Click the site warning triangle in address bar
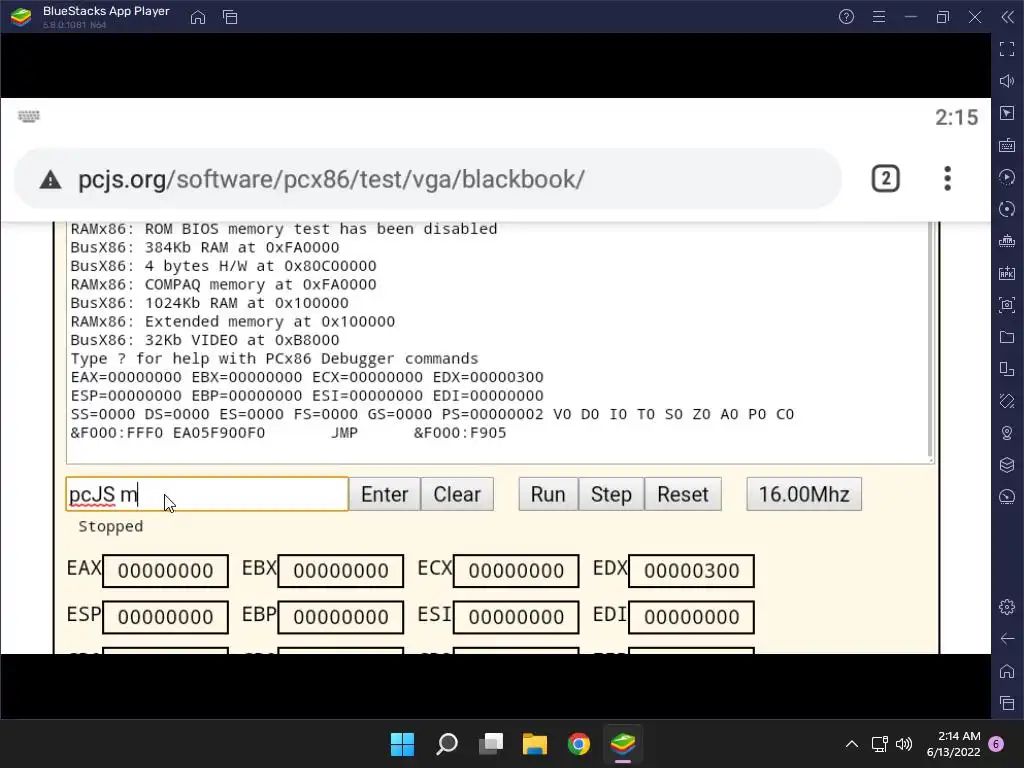 pyautogui.click(x=50, y=180)
